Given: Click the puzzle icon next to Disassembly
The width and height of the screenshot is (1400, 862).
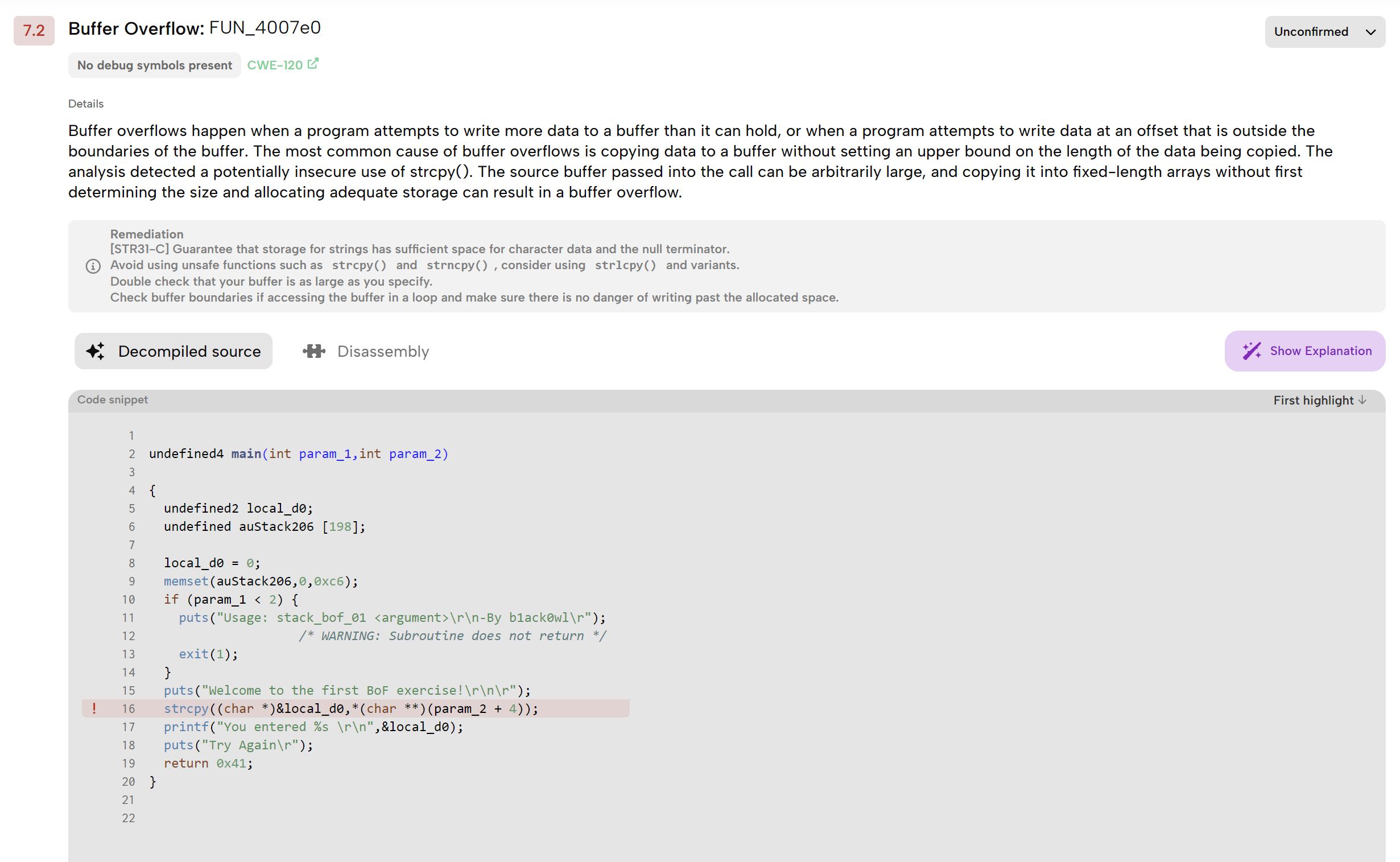Looking at the screenshot, I should [x=314, y=351].
